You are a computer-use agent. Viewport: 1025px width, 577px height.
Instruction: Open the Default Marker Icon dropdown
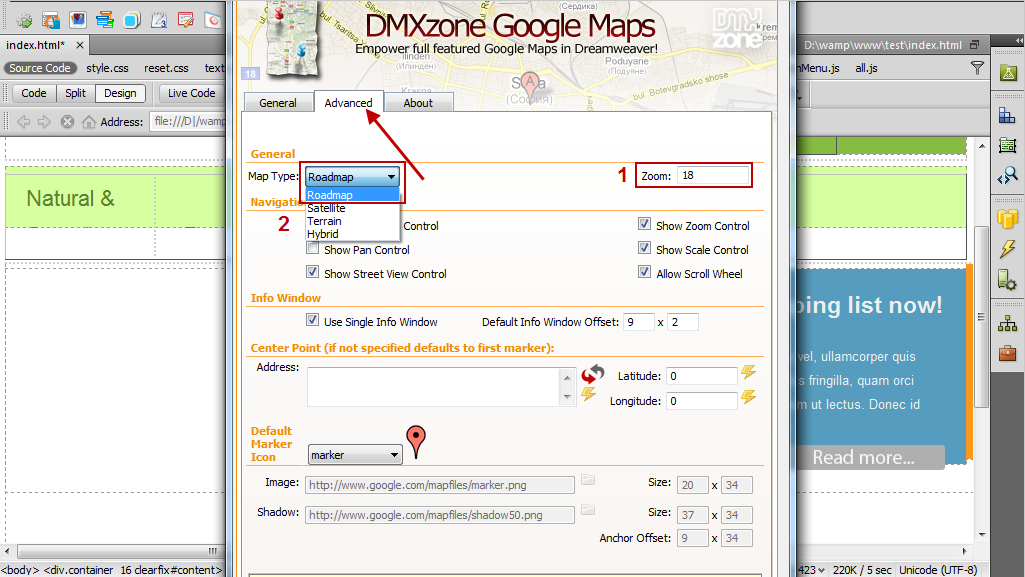(x=354, y=455)
